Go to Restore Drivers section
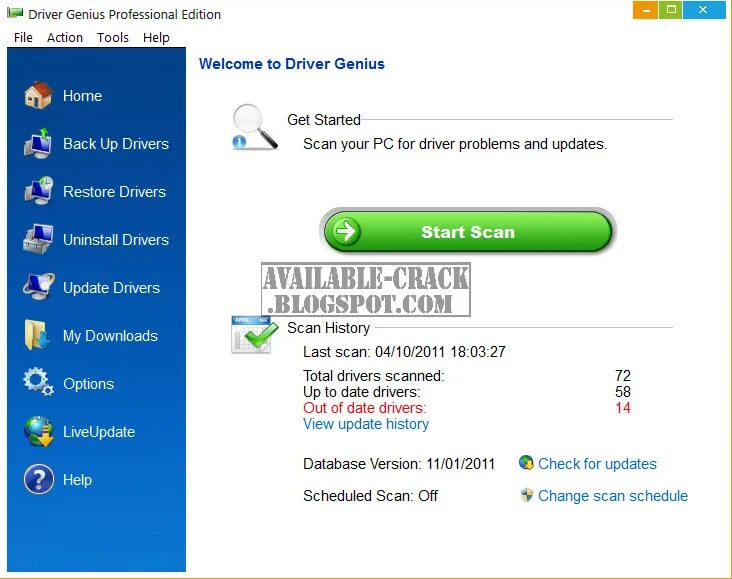The width and height of the screenshot is (732, 579). click(x=114, y=191)
